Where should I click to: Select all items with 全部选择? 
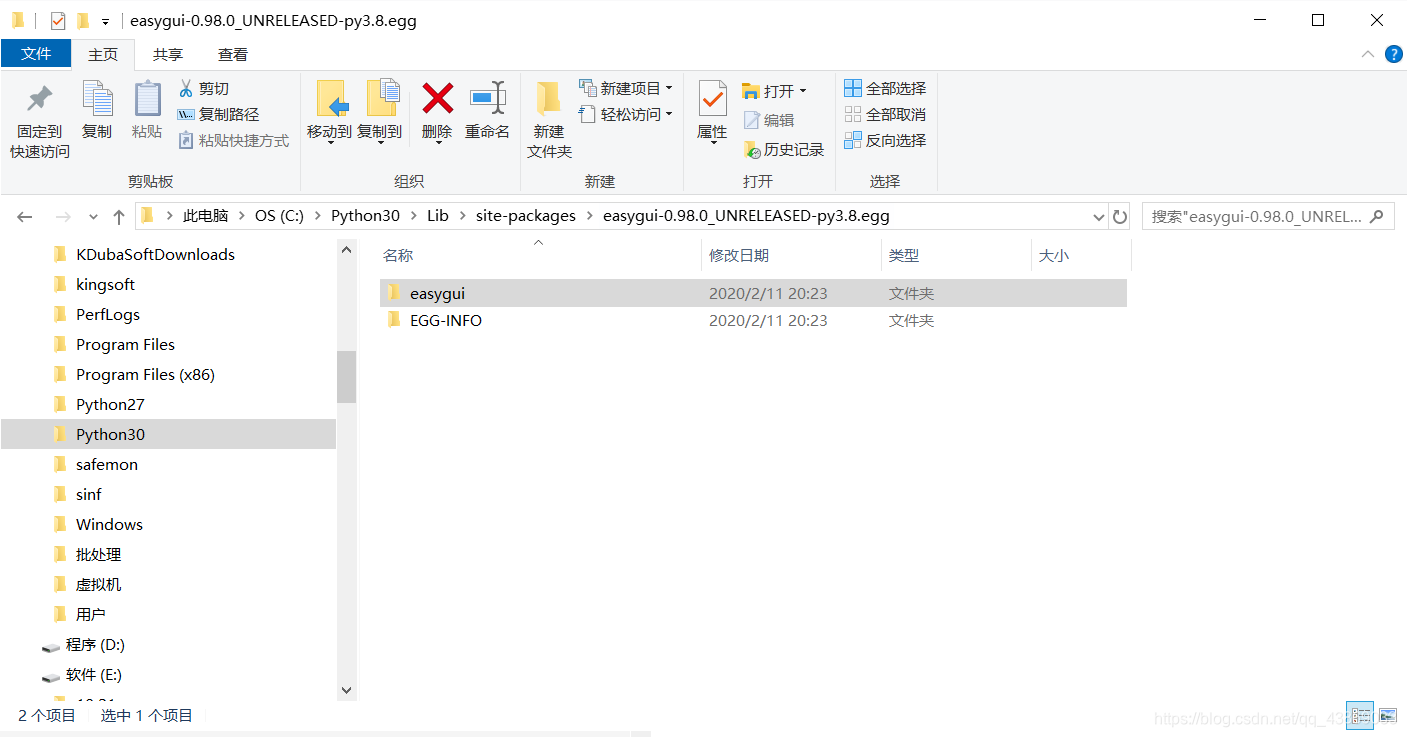pyautogui.click(x=885, y=88)
